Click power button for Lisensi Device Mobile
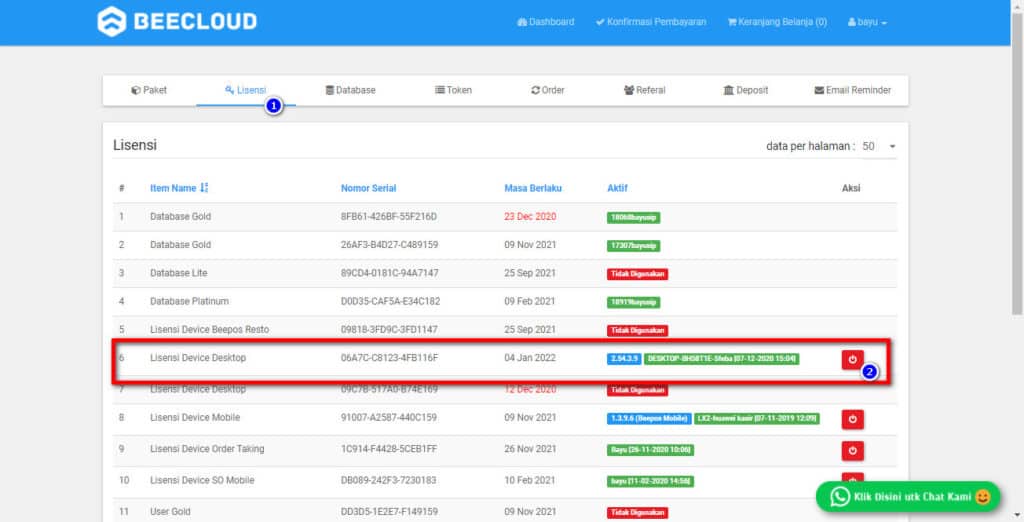This screenshot has height=522, width=1024. (852, 419)
